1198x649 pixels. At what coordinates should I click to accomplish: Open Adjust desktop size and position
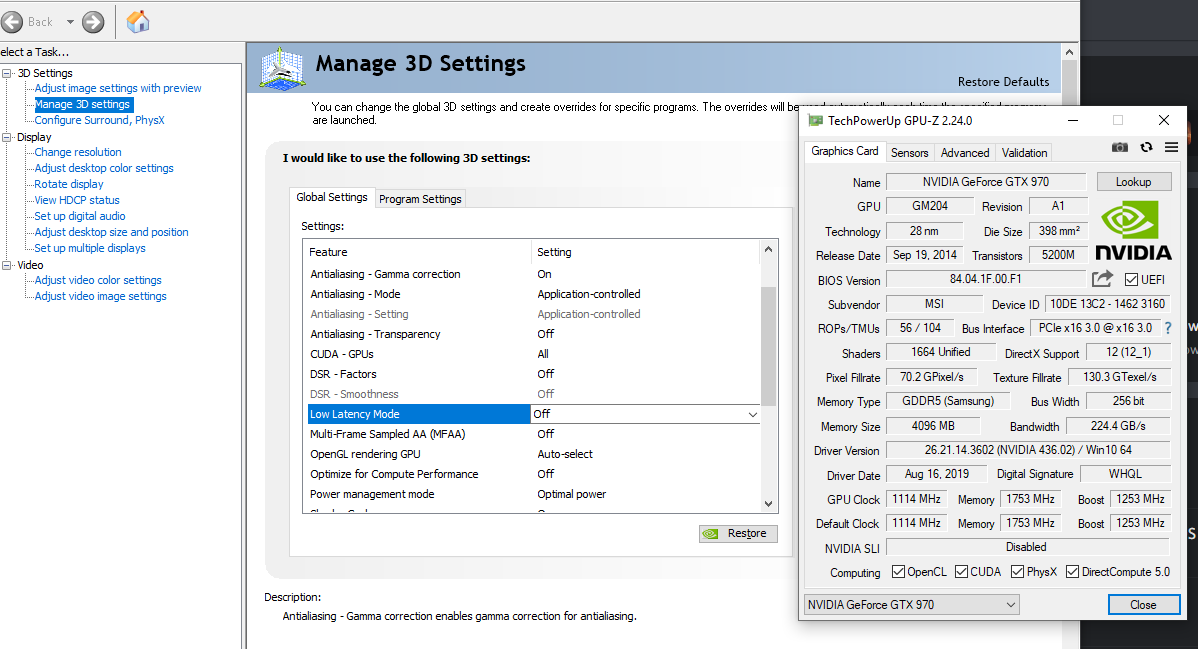112,233
